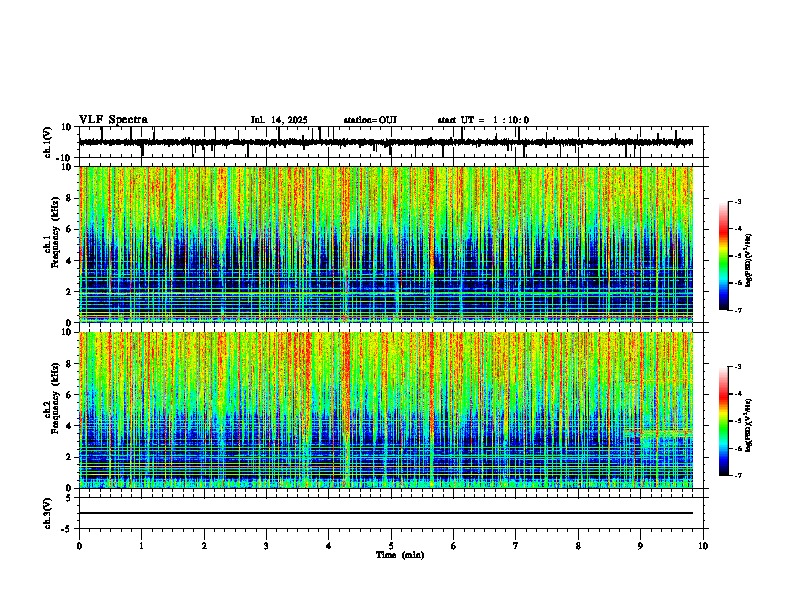Click the time axis end tick label "10"
The width and height of the screenshot is (792, 612).
coord(703,546)
